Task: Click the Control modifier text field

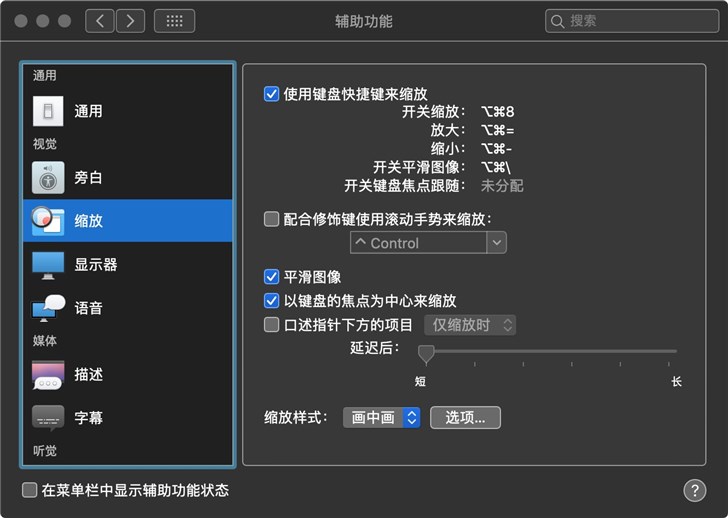Action: [x=418, y=243]
